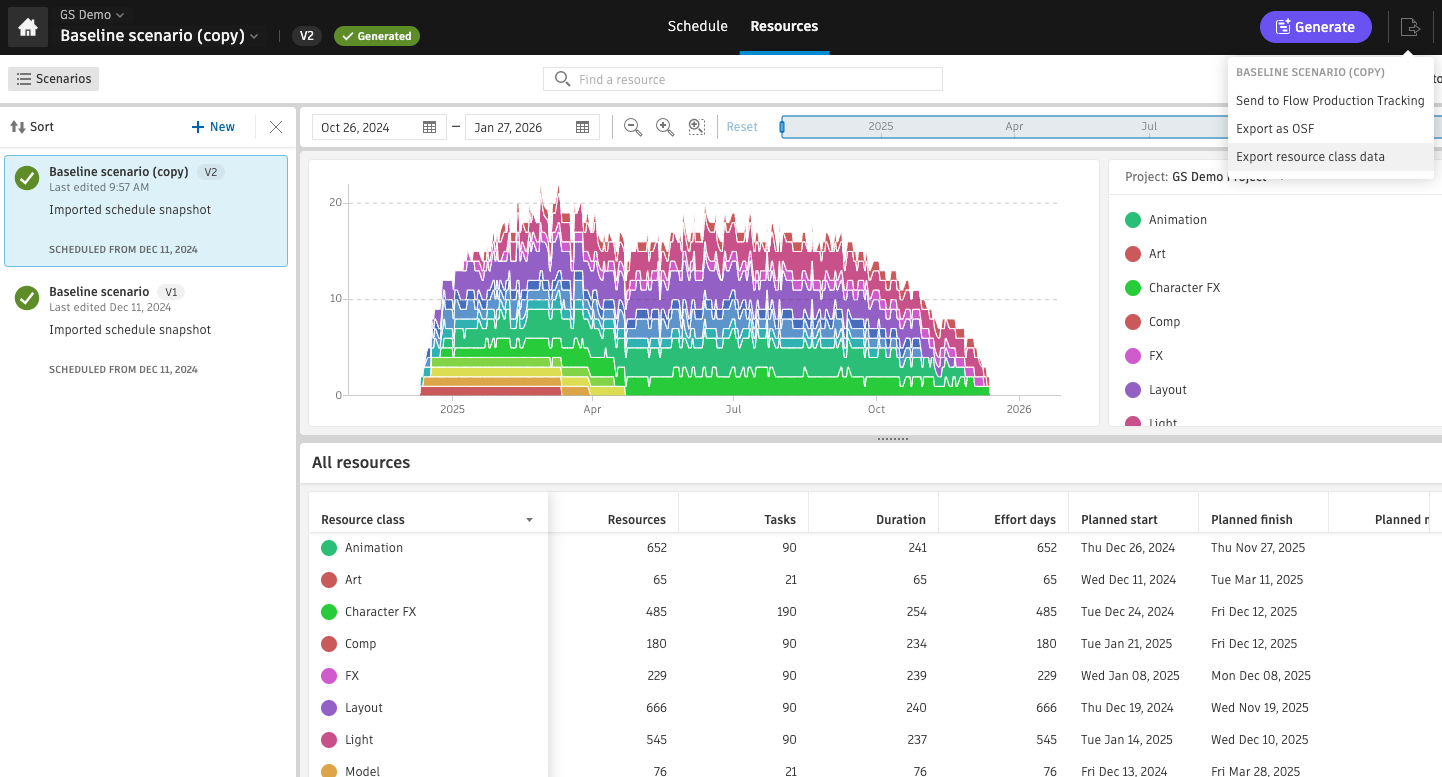Go to the home icon
Image resolution: width=1442 pixels, height=777 pixels.
coord(28,28)
